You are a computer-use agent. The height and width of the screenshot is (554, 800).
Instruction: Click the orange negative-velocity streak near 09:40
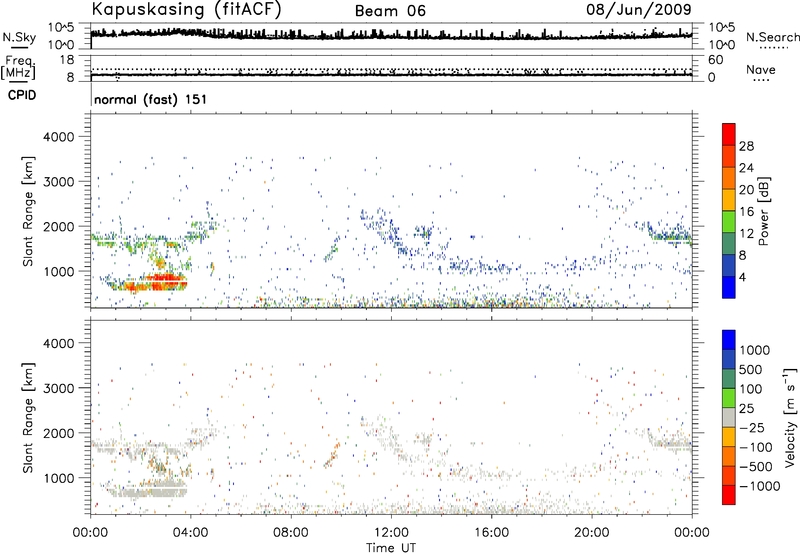coord(332,456)
